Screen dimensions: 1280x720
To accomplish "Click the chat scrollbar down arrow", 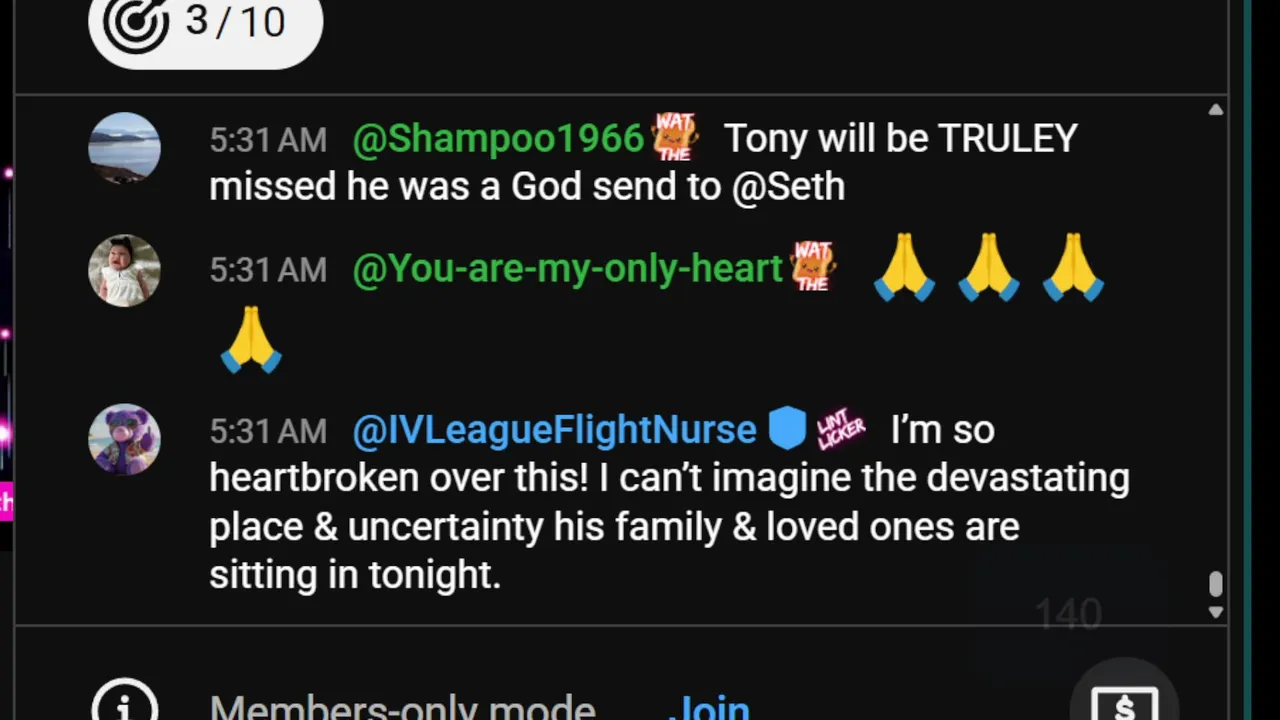I will (1216, 612).
